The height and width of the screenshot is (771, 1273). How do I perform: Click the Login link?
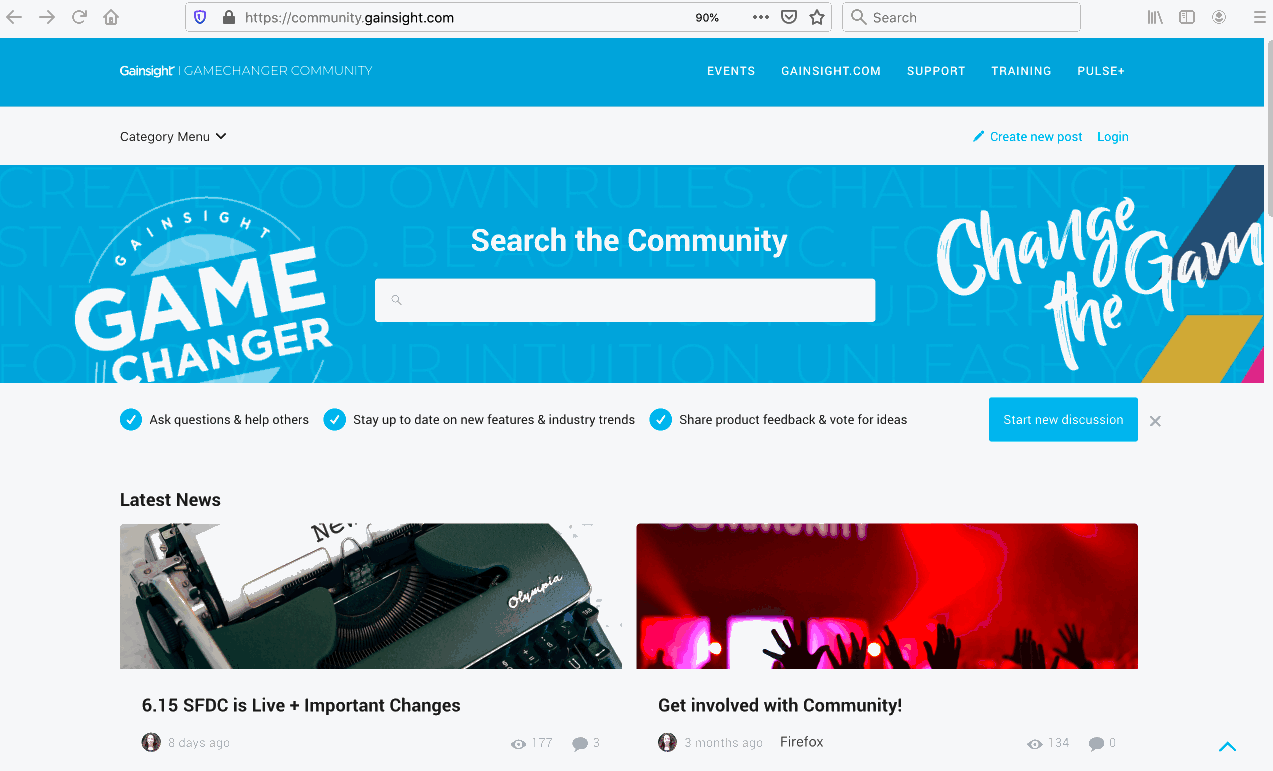tap(1113, 137)
